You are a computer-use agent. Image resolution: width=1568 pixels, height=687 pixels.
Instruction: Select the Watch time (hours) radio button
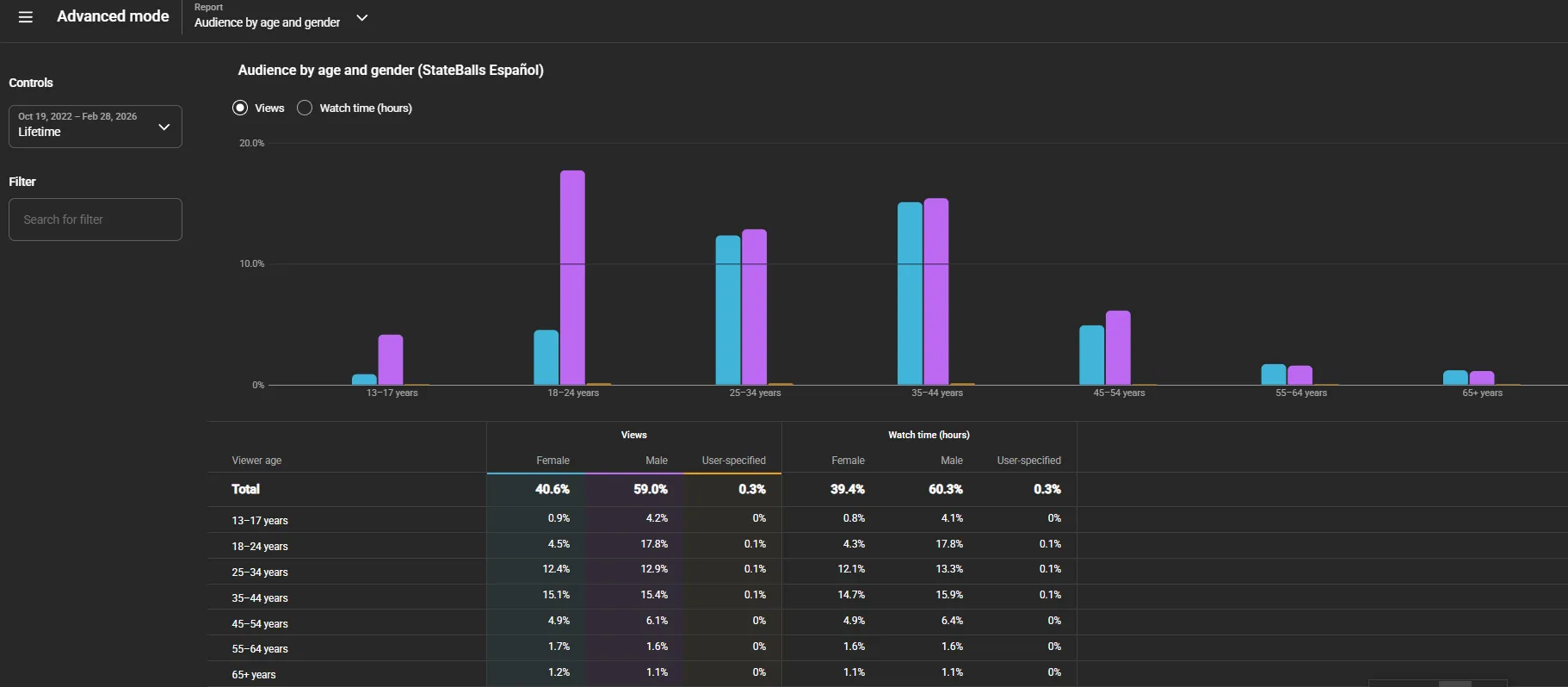tap(305, 108)
